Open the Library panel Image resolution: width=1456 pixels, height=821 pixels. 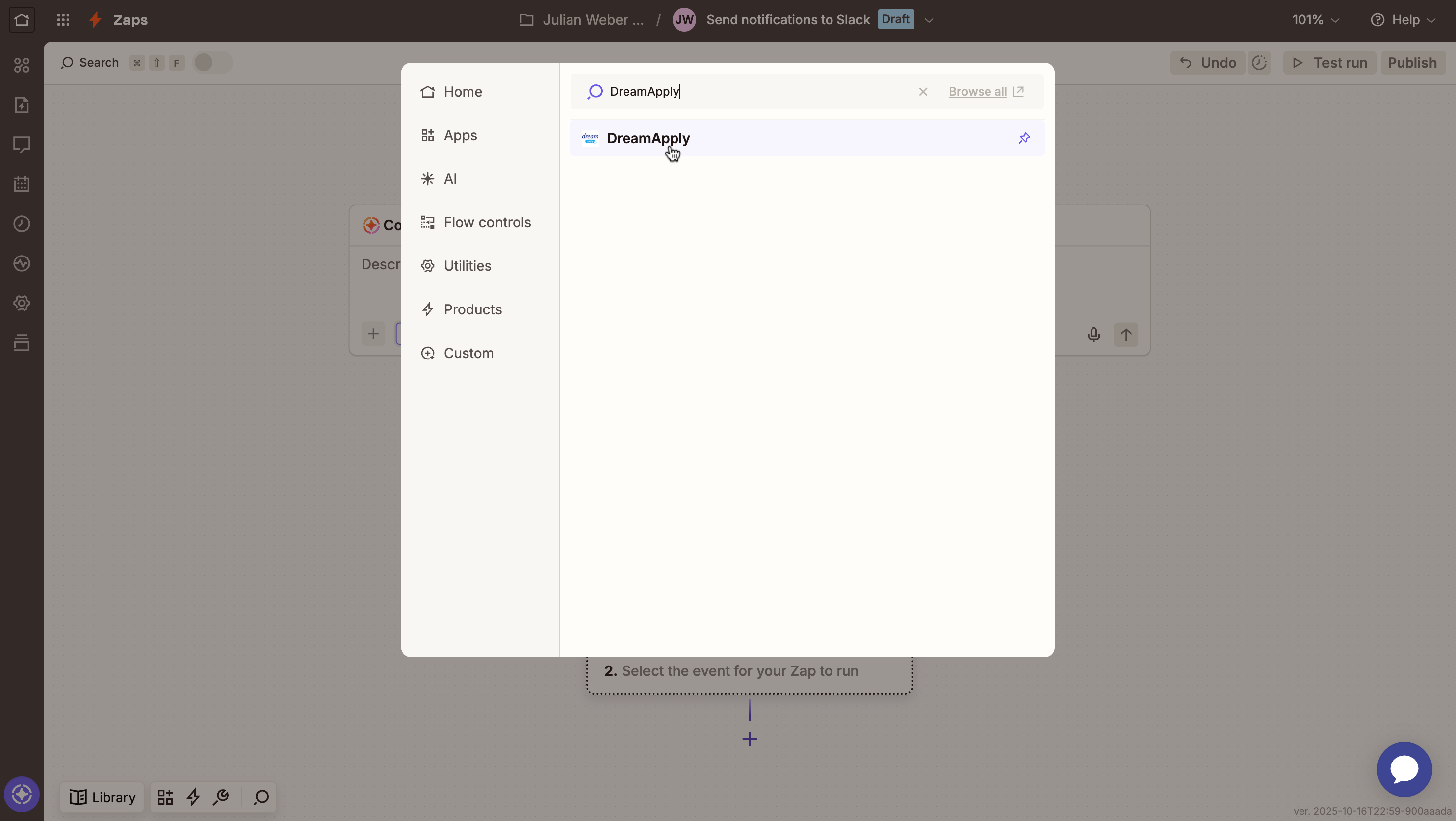102,797
